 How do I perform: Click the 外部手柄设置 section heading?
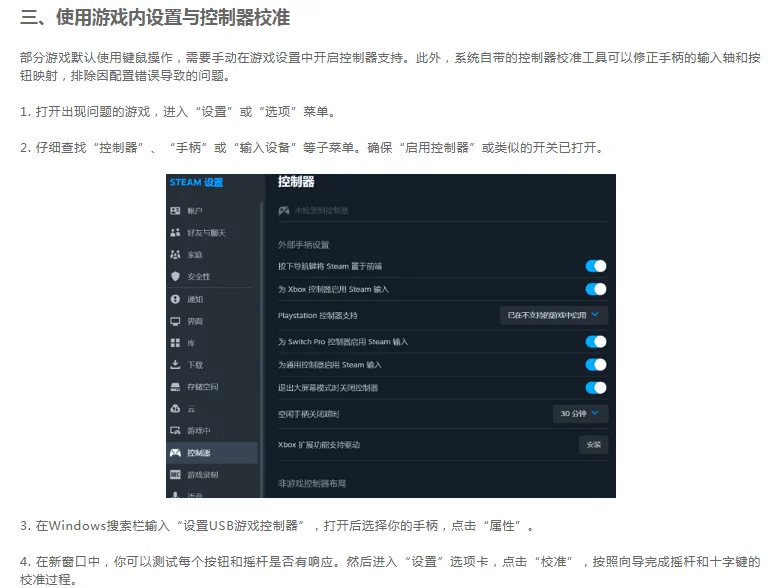point(304,245)
